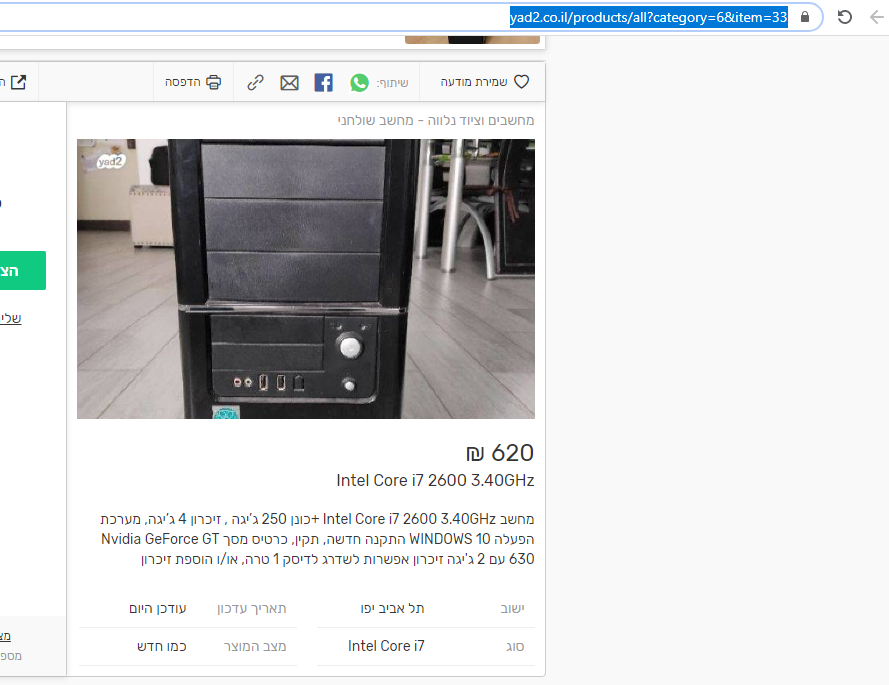Screen dimensions: 889x685
Task: Click the green call-to-action button
Action: (23, 270)
